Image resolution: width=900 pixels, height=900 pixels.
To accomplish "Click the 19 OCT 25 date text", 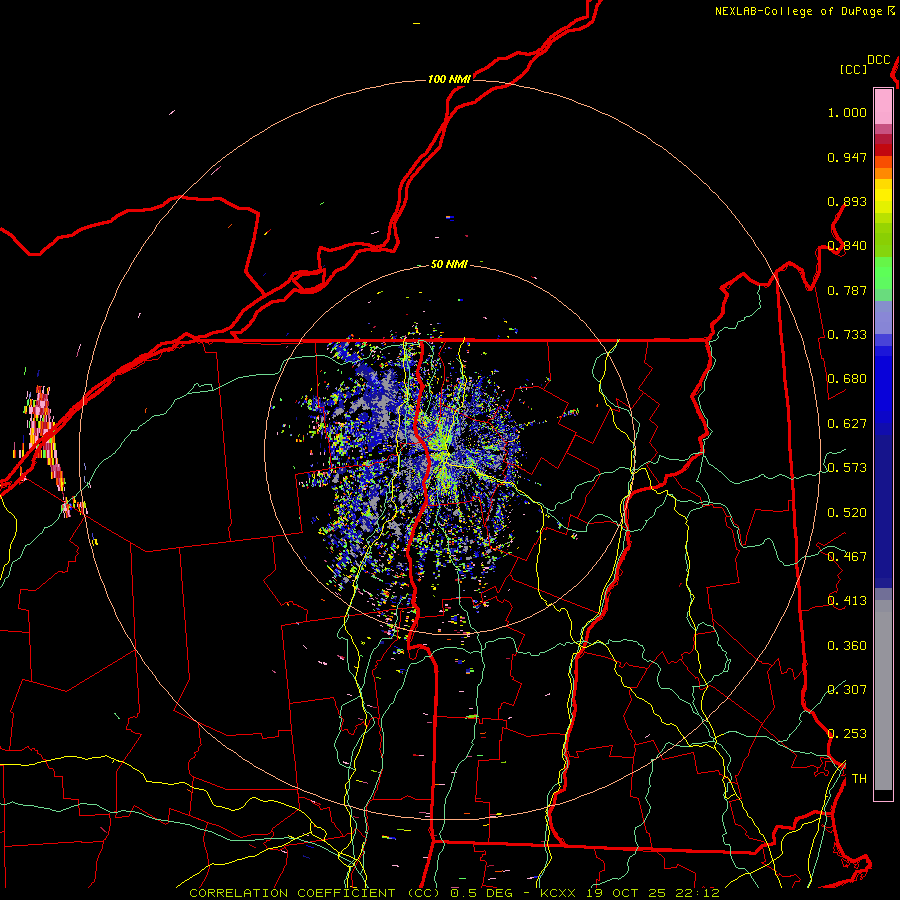I will point(626,893).
